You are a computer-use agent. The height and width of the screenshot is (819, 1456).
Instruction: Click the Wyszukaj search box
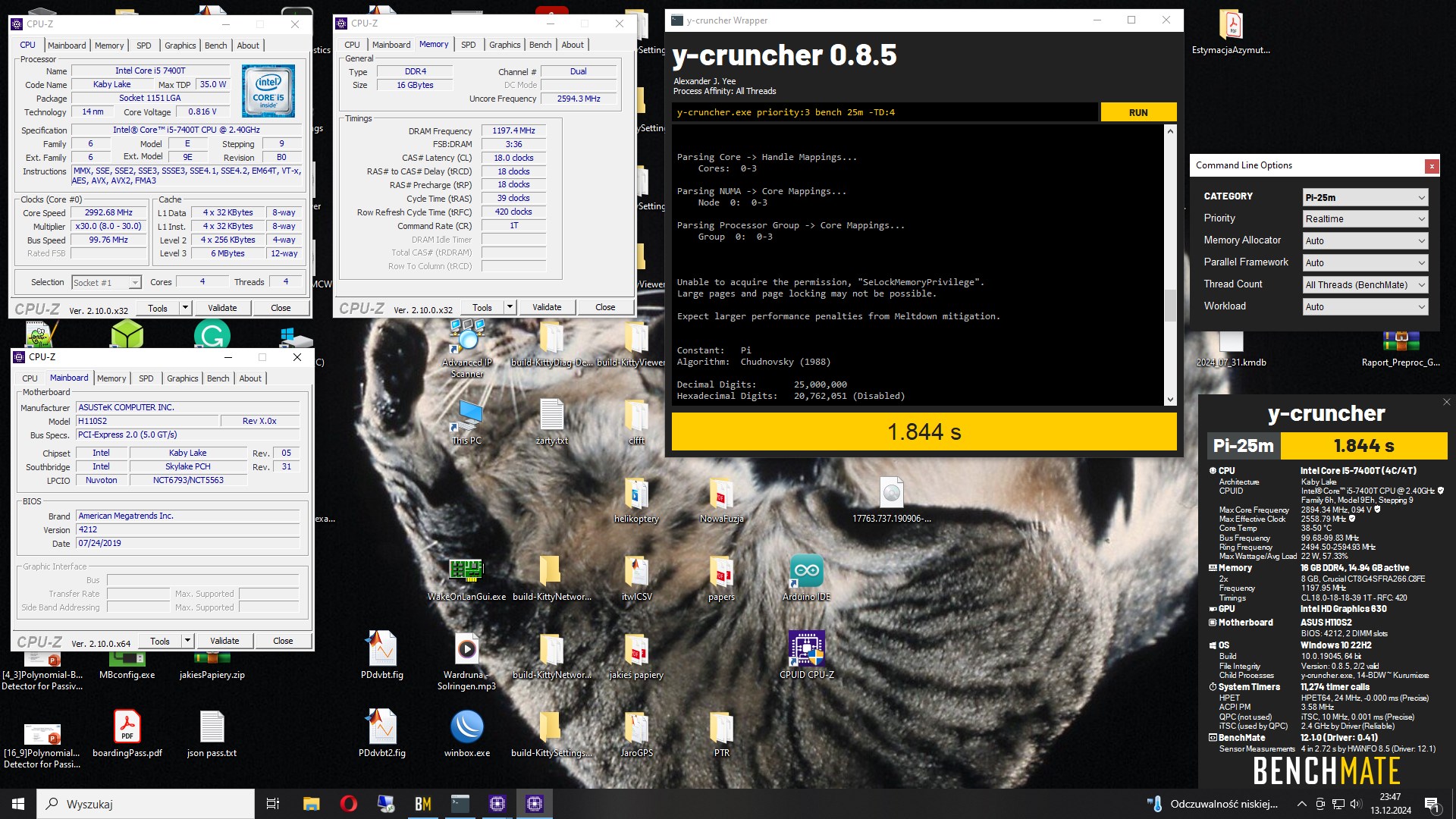[x=146, y=804]
